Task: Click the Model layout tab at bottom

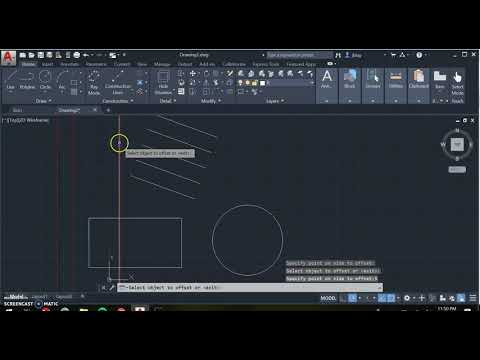Action: (16, 296)
